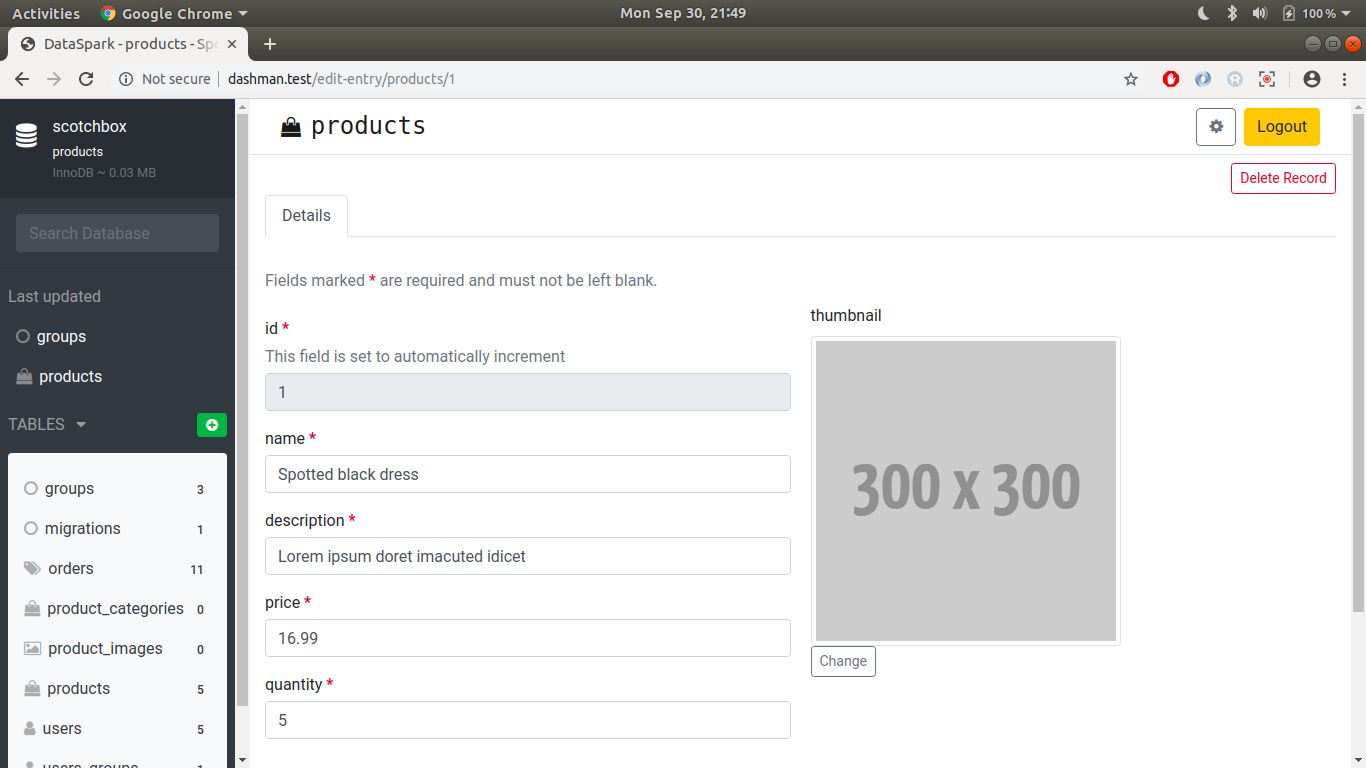This screenshot has width=1366, height=768.
Task: Click into the Search Database field
Action: [x=117, y=233]
